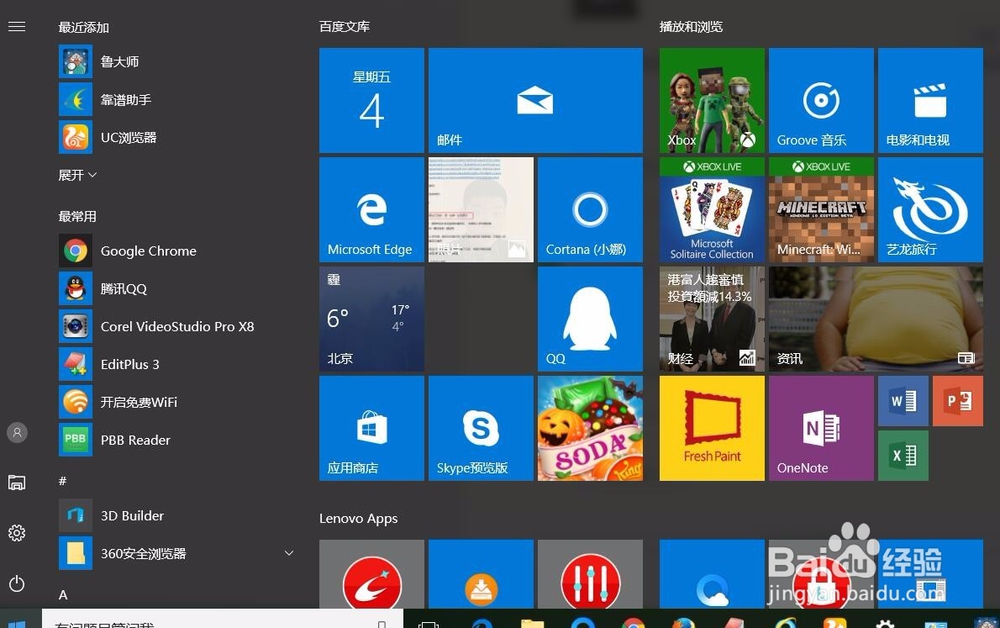Open the Xbox tile
Screen dimensions: 1000x628
(712, 100)
